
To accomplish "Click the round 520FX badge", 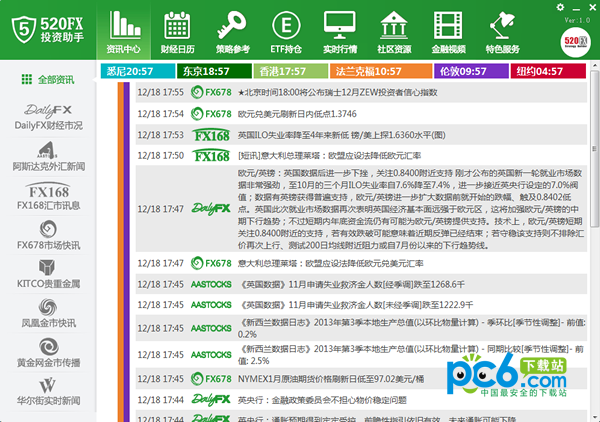I will [575, 42].
